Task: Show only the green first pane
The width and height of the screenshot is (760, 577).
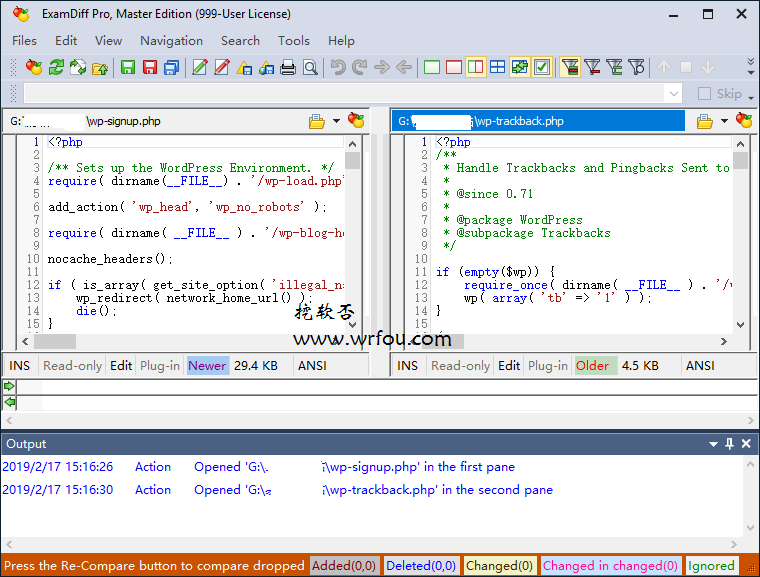Action: [432, 67]
